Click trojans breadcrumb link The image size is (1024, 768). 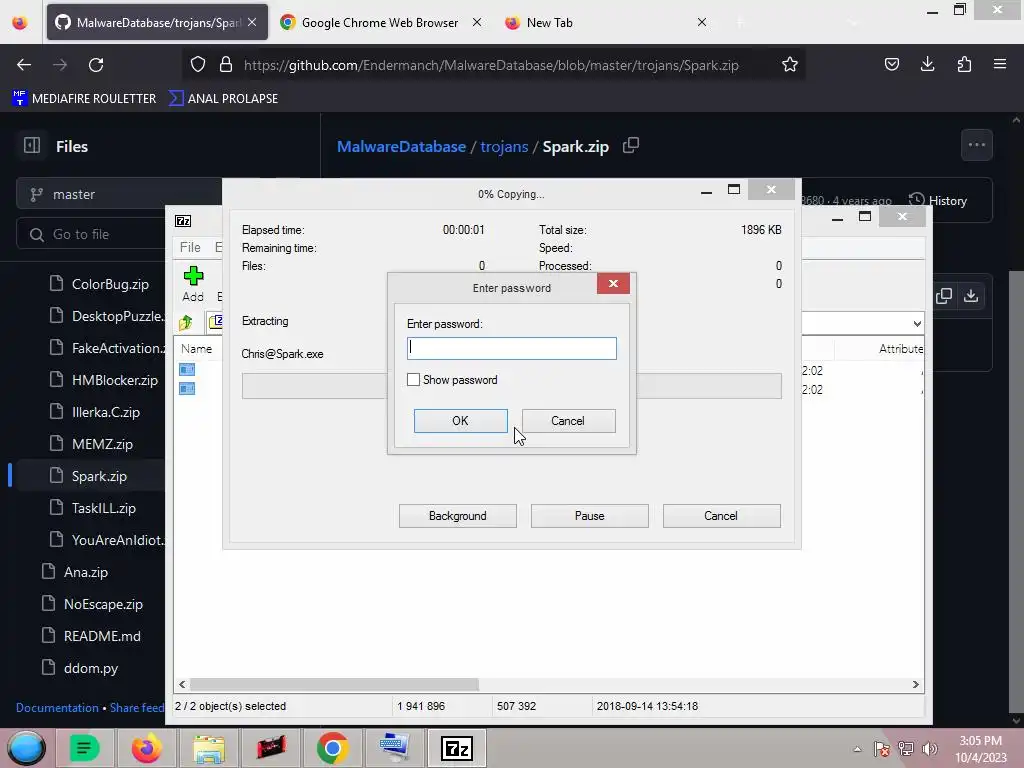point(504,146)
